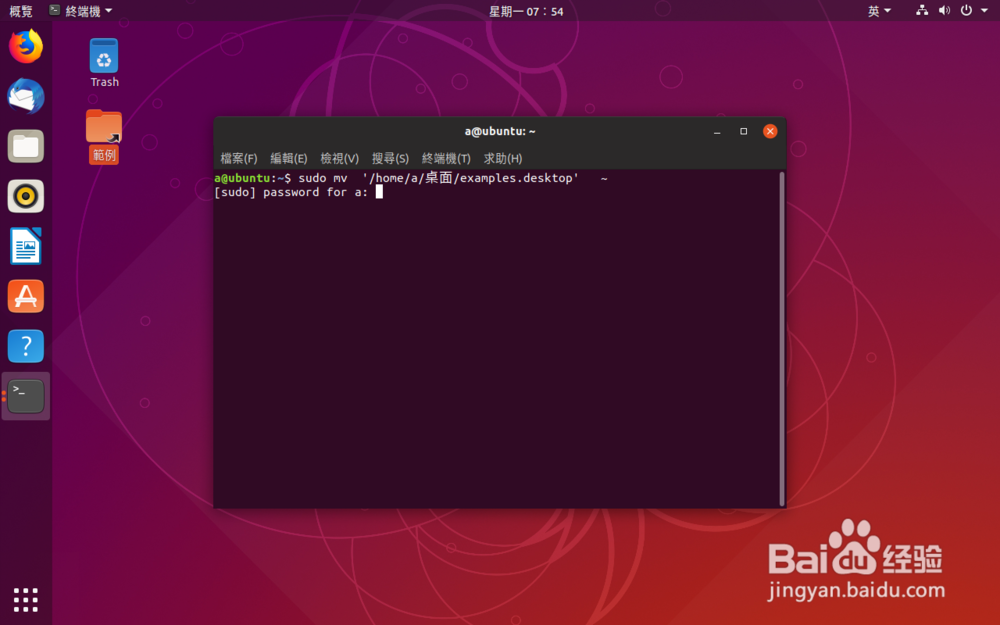Image resolution: width=1000 pixels, height=625 pixels.
Task: Click the '/home/a/桌面/examples.desktop' path text
Action: (471, 178)
